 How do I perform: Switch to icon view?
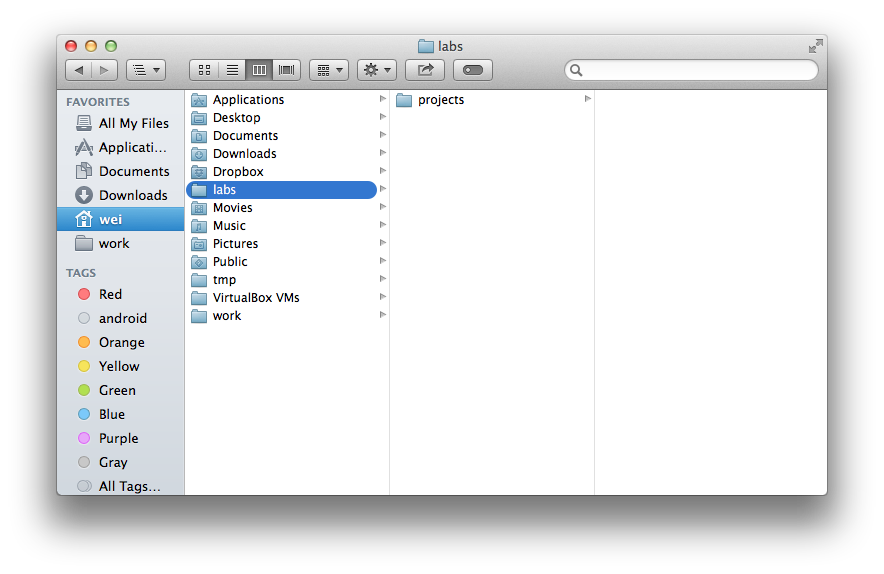pyautogui.click(x=204, y=70)
